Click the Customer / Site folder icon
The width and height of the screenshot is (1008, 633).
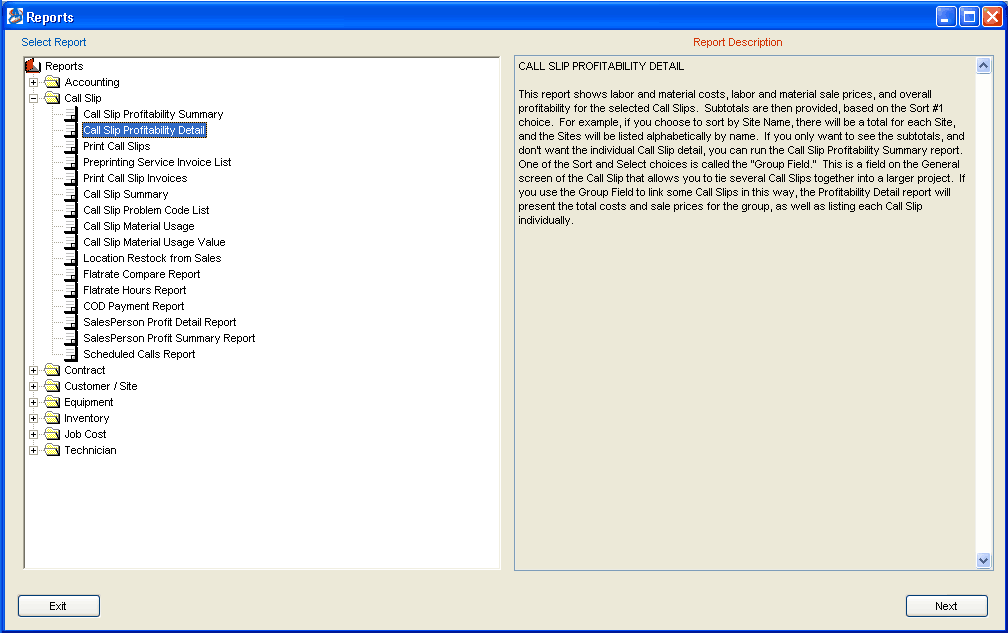(52, 386)
